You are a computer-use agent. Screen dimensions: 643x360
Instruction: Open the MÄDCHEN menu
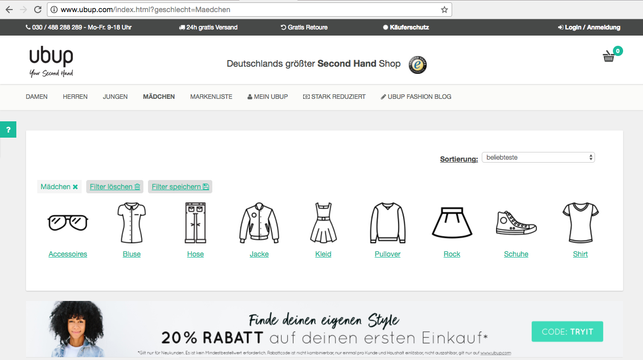(159, 97)
